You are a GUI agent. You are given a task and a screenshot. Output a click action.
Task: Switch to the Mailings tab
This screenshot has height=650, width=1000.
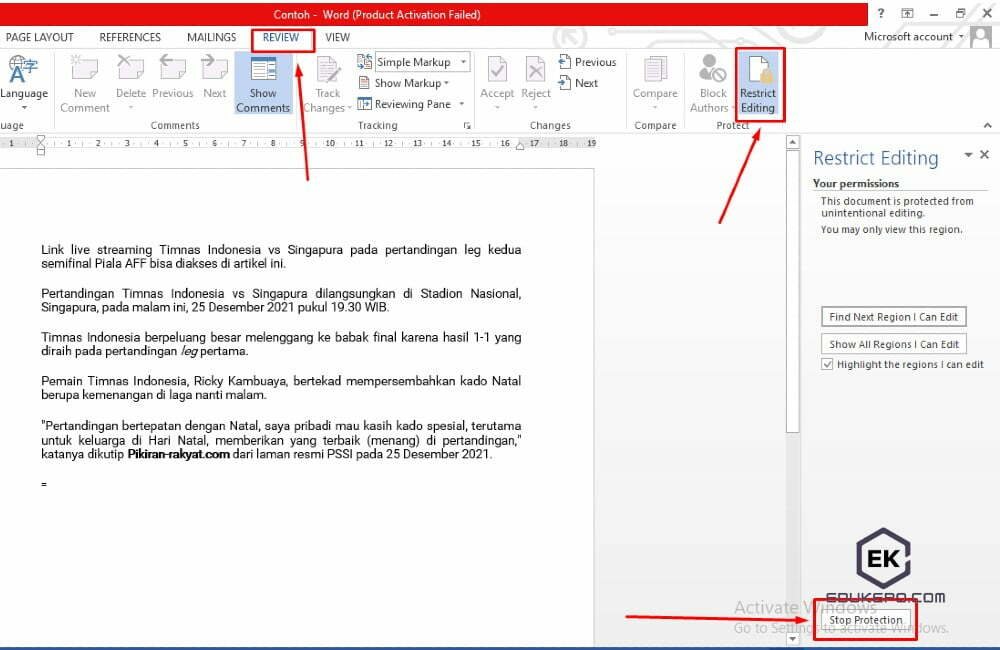coord(211,37)
